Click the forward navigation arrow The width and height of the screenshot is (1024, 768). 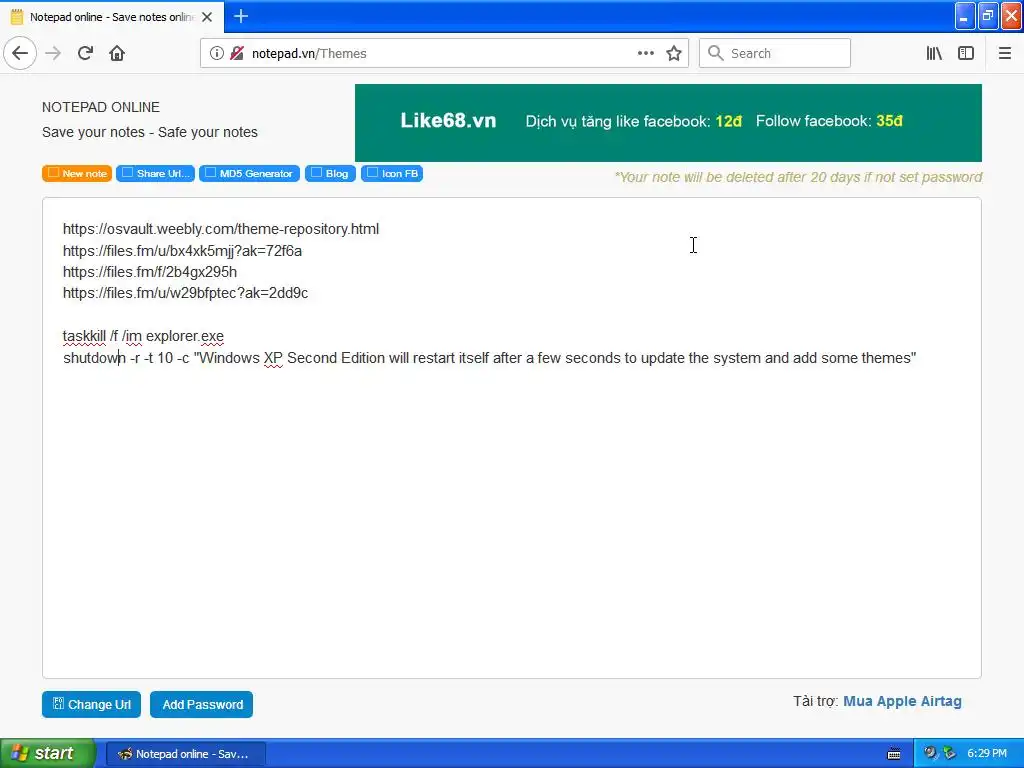pos(53,53)
